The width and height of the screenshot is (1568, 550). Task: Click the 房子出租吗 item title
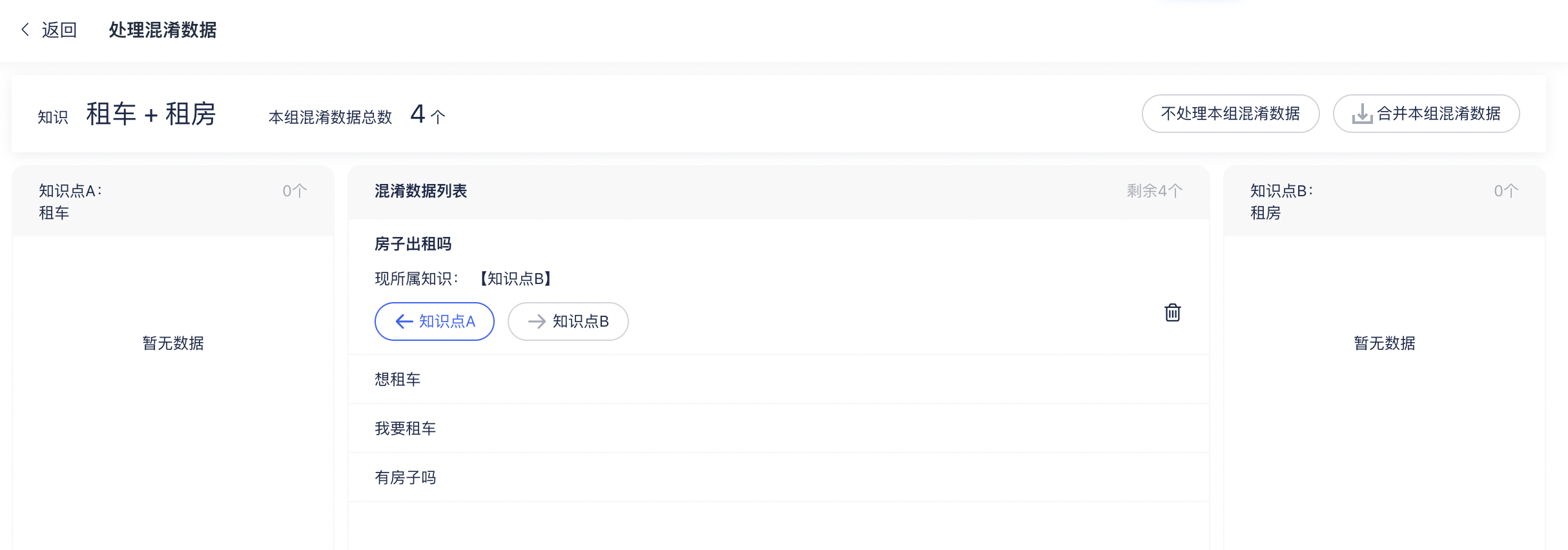coord(413,244)
